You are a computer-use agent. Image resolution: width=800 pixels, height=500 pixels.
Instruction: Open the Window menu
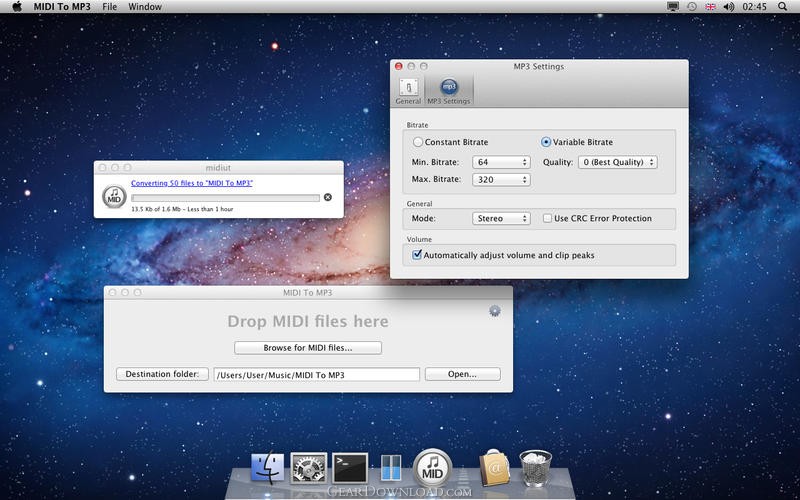click(145, 6)
